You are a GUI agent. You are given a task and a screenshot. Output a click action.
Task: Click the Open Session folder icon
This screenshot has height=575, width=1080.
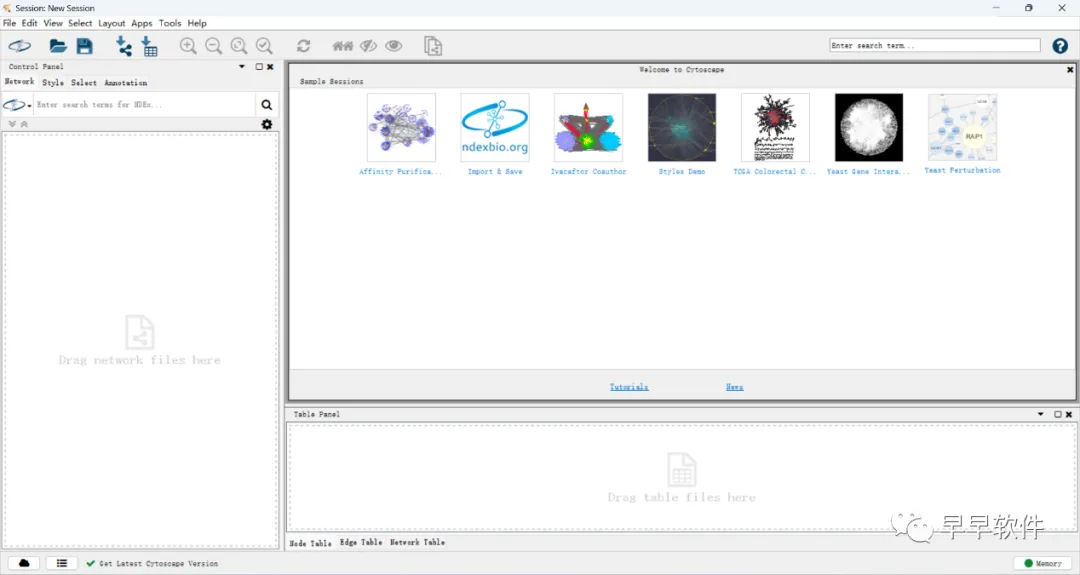58,46
